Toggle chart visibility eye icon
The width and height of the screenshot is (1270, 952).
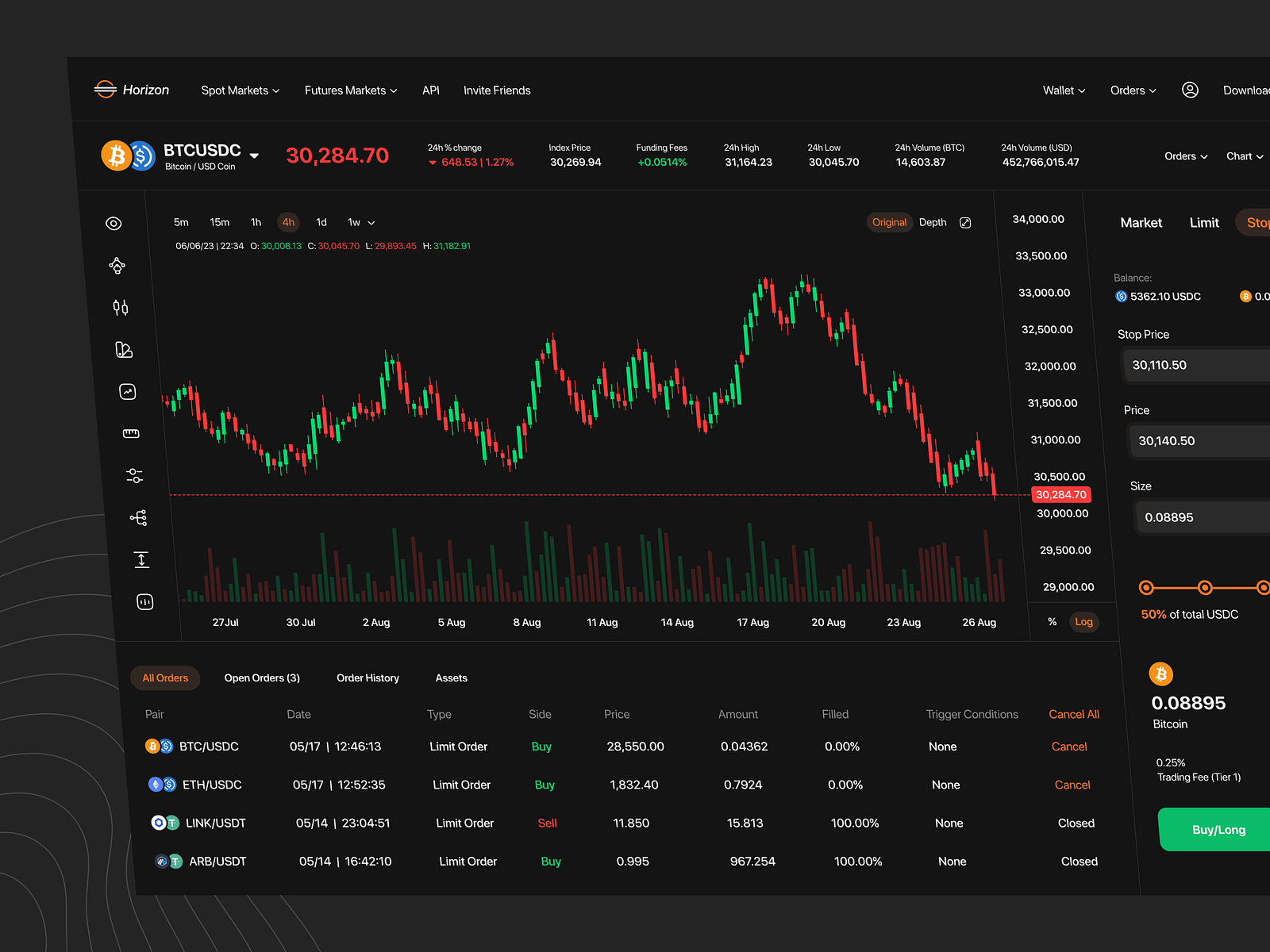pyautogui.click(x=114, y=224)
